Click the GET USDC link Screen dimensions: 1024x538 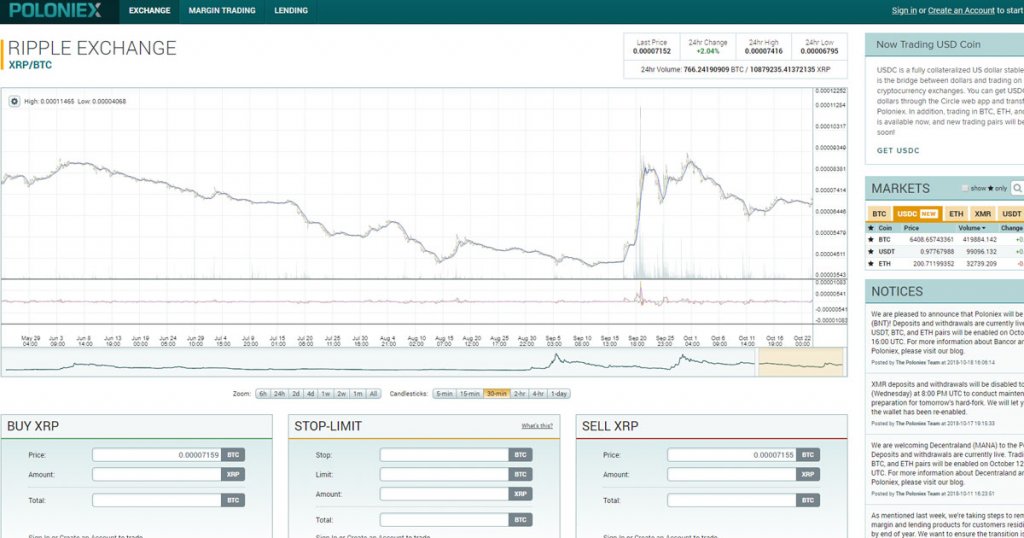coord(897,150)
